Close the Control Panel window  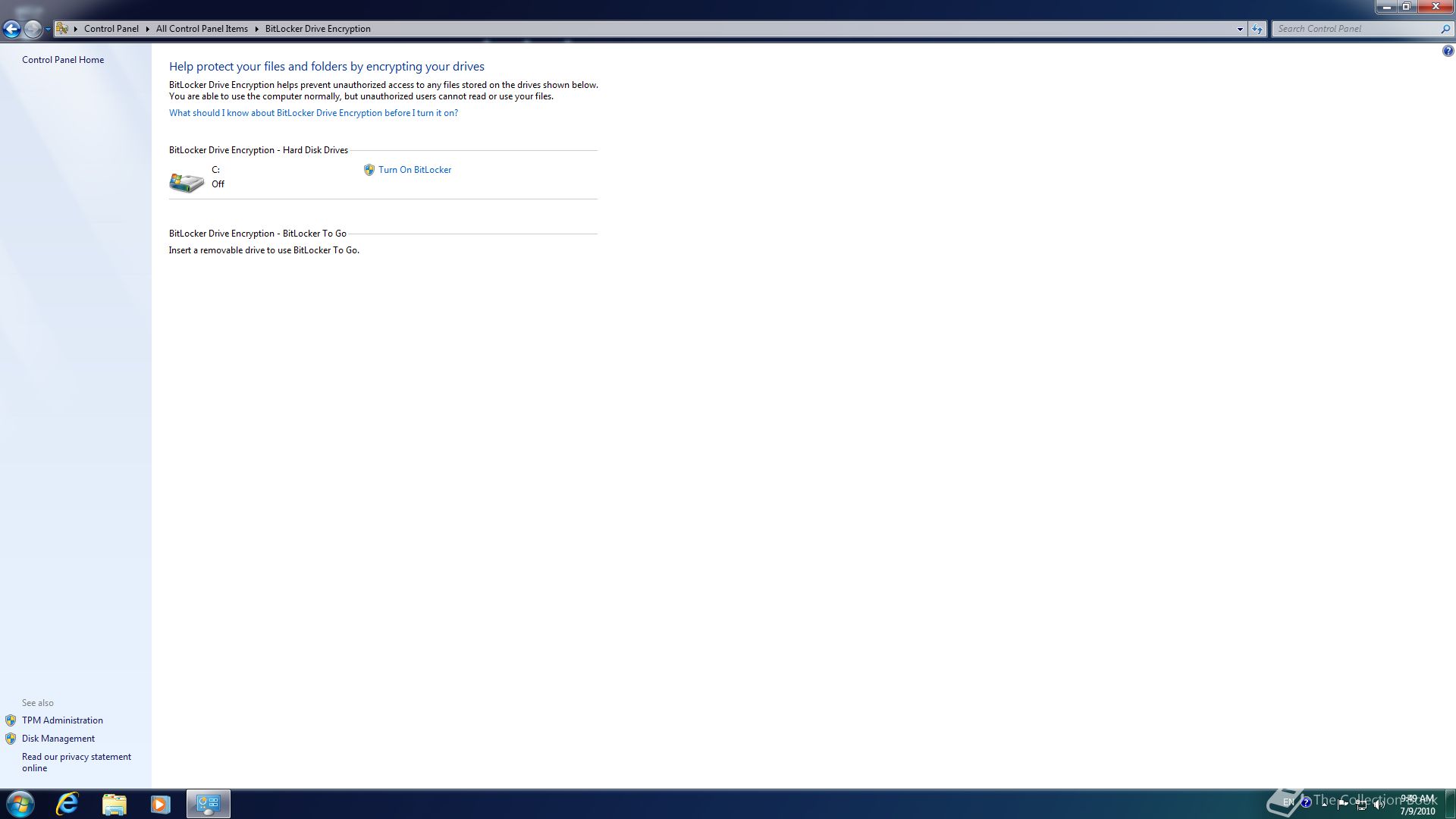coord(1435,6)
